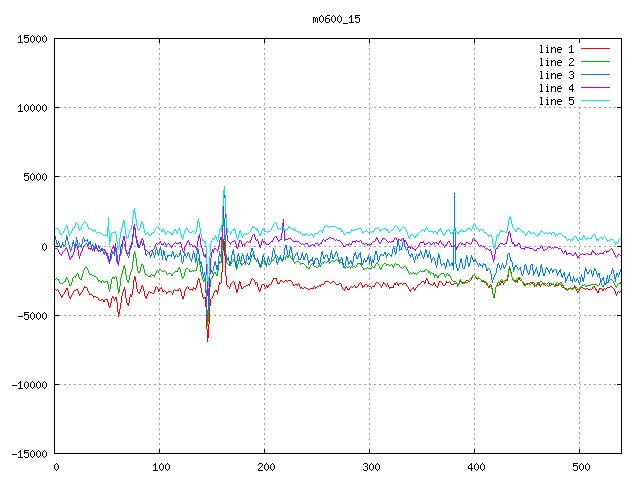Click the 15000 y-axis tick label
Screen dimensions: 640x480
(x=31, y=39)
